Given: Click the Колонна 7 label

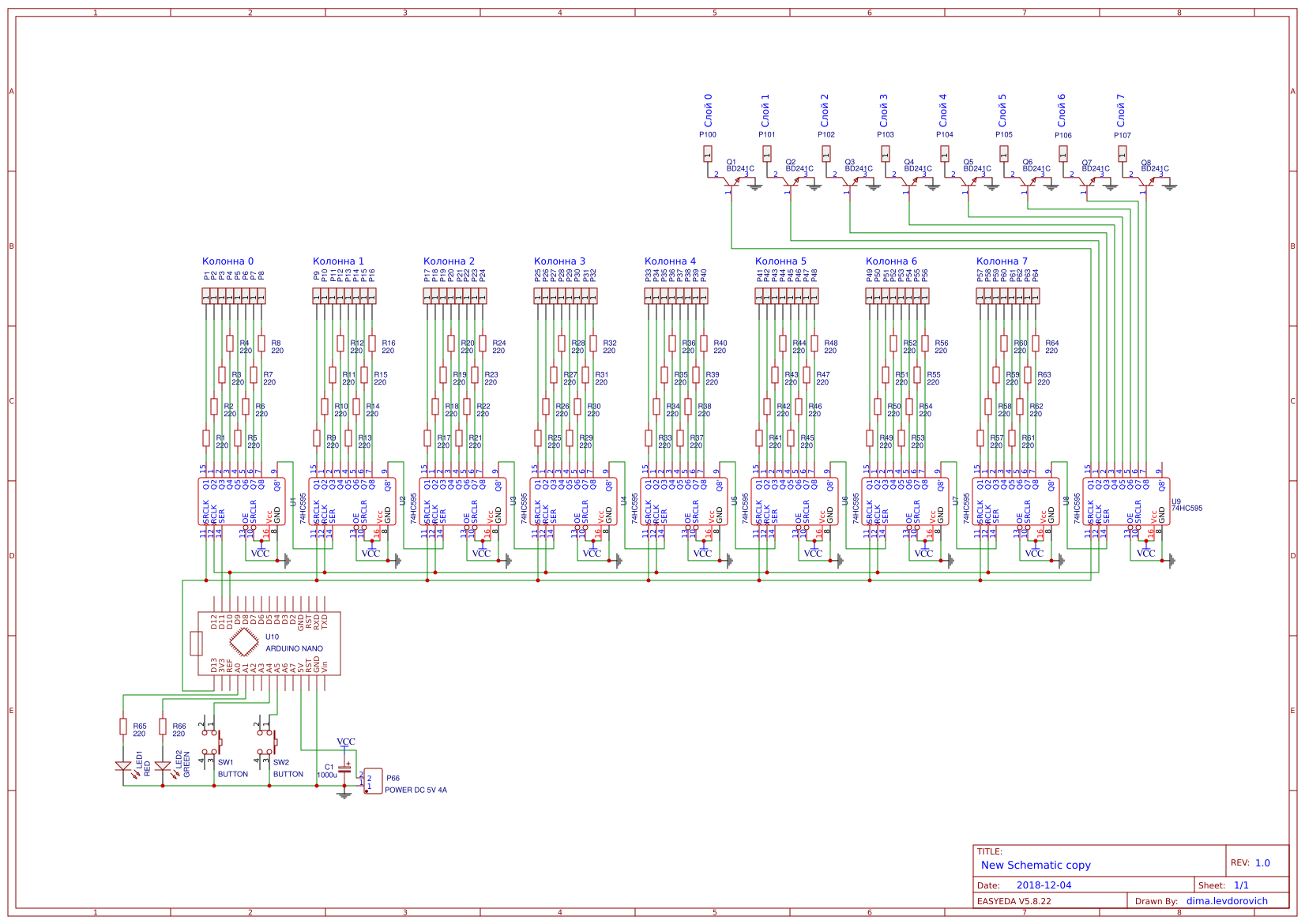Looking at the screenshot, I should click(x=1002, y=261).
